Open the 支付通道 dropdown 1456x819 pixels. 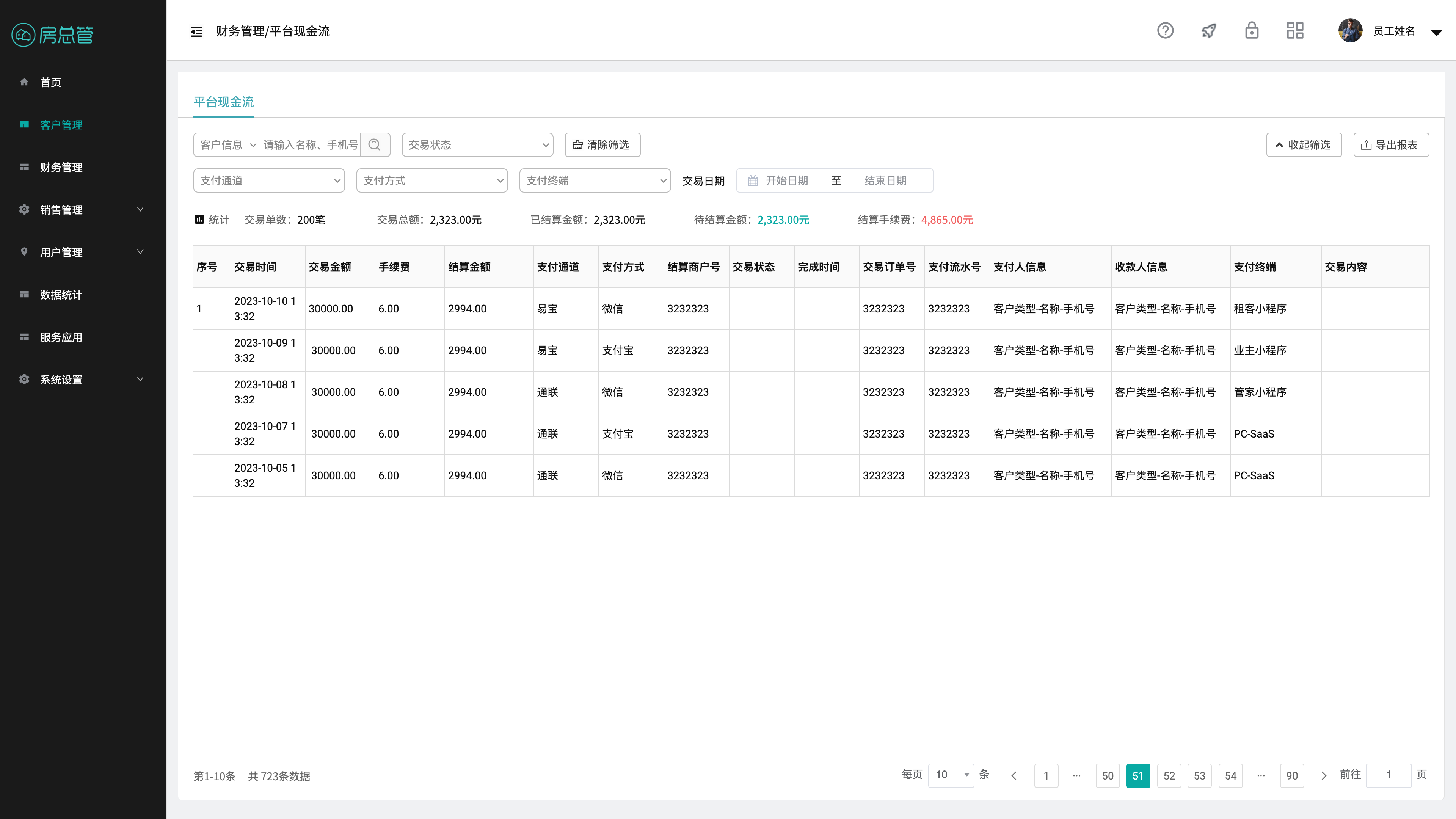pyautogui.click(x=269, y=180)
